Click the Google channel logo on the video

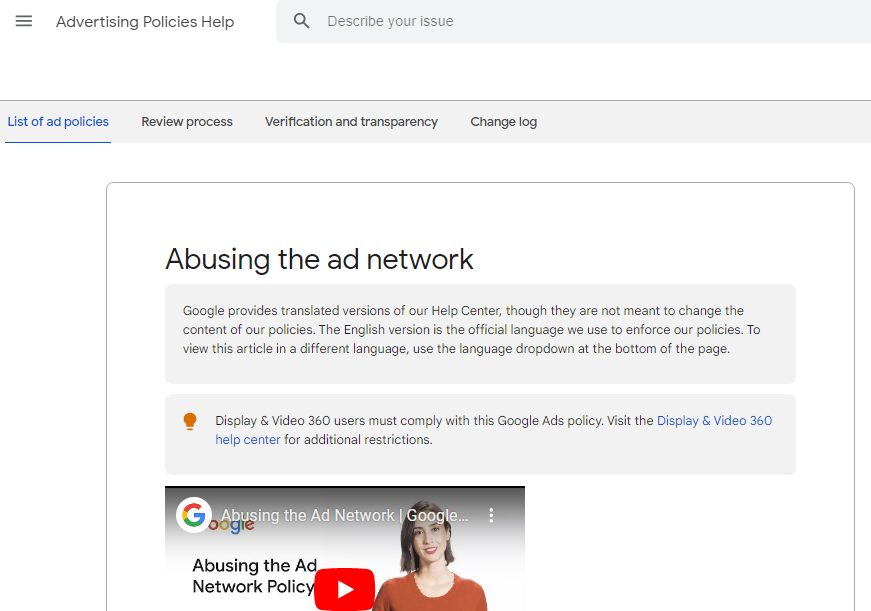194,515
